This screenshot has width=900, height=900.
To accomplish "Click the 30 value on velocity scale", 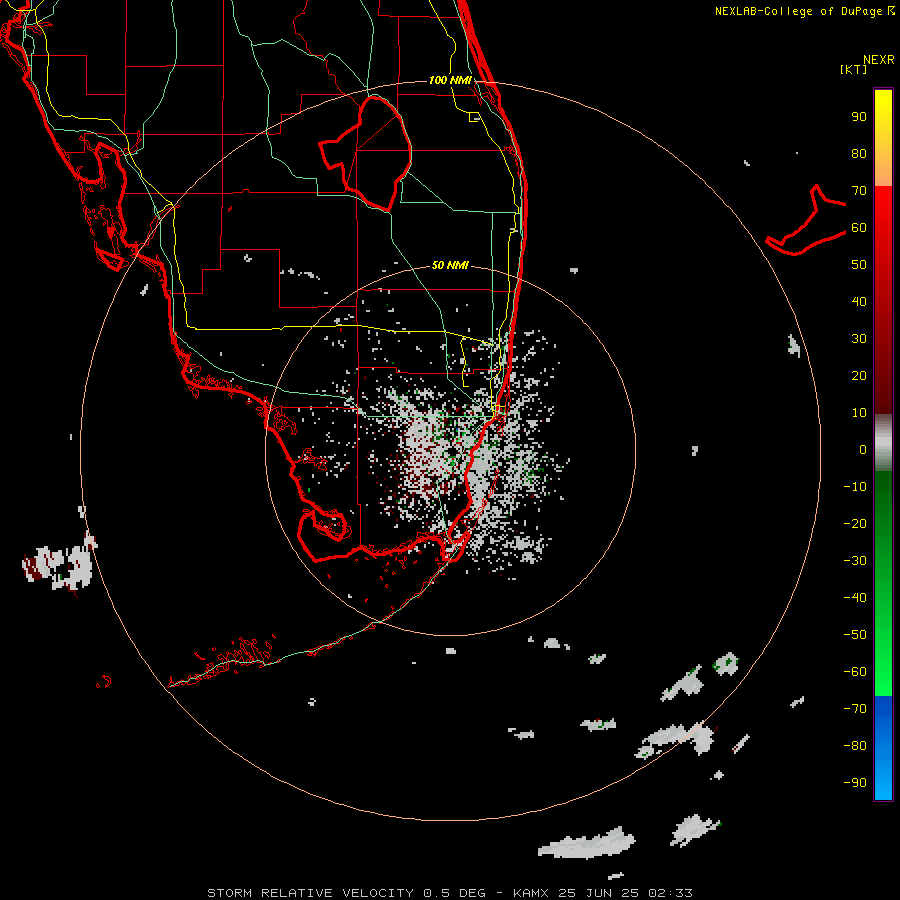I will tap(859, 339).
